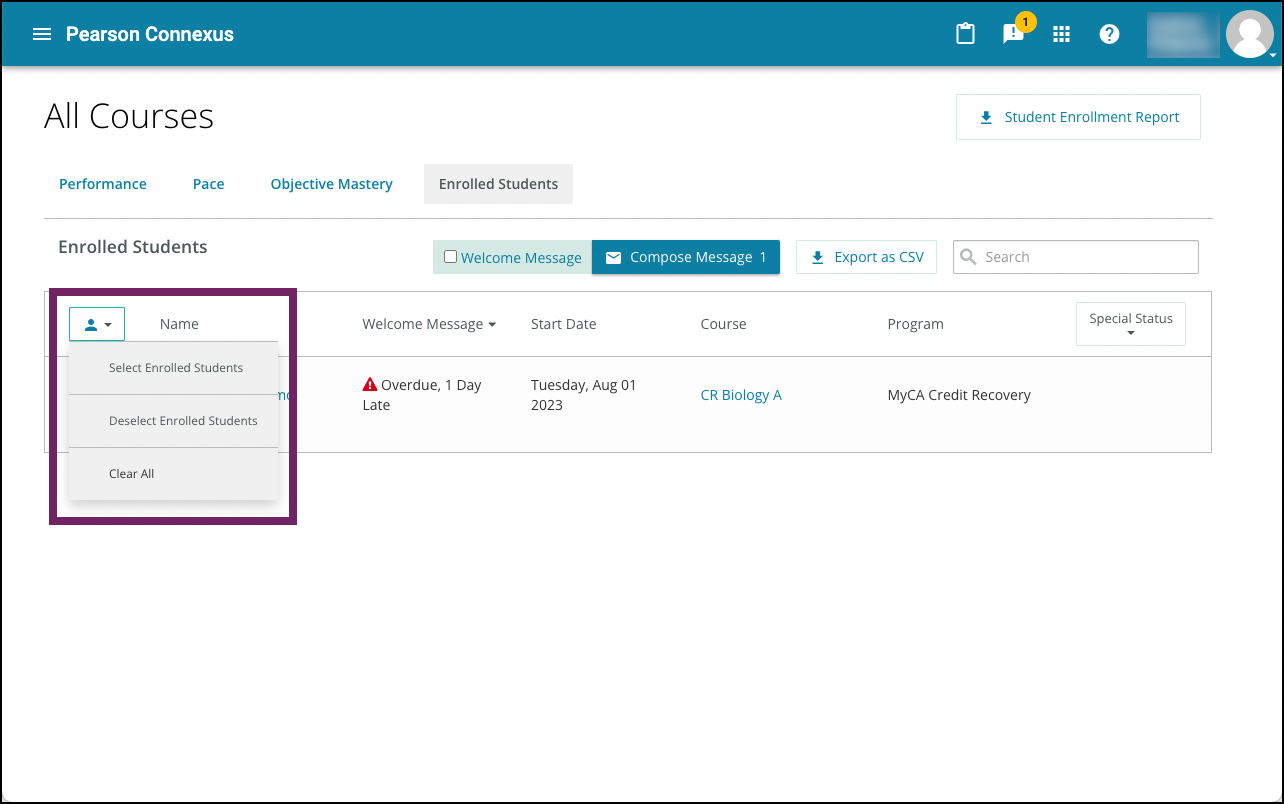Image resolution: width=1284 pixels, height=804 pixels.
Task: Open the CR Biology A course link
Action: (741, 395)
